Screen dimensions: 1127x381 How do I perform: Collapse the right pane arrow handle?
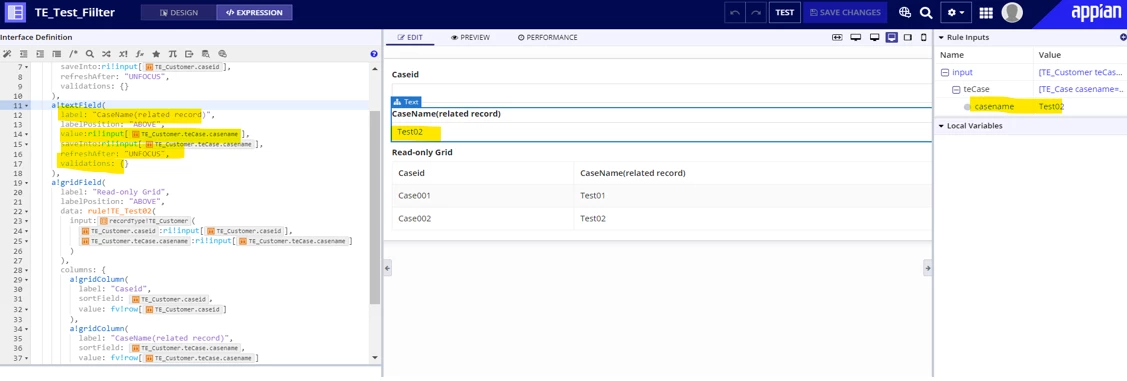927,267
